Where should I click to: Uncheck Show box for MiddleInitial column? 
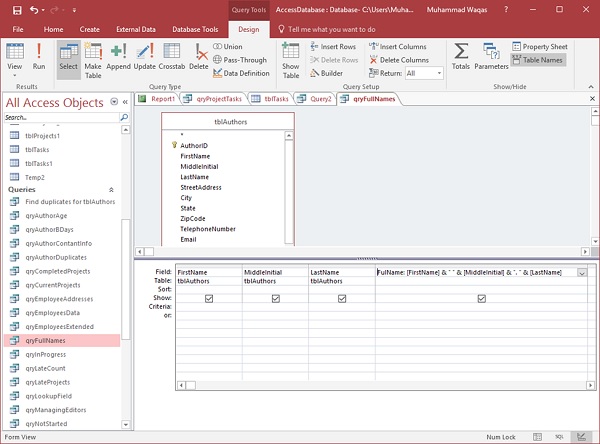tap(275, 299)
